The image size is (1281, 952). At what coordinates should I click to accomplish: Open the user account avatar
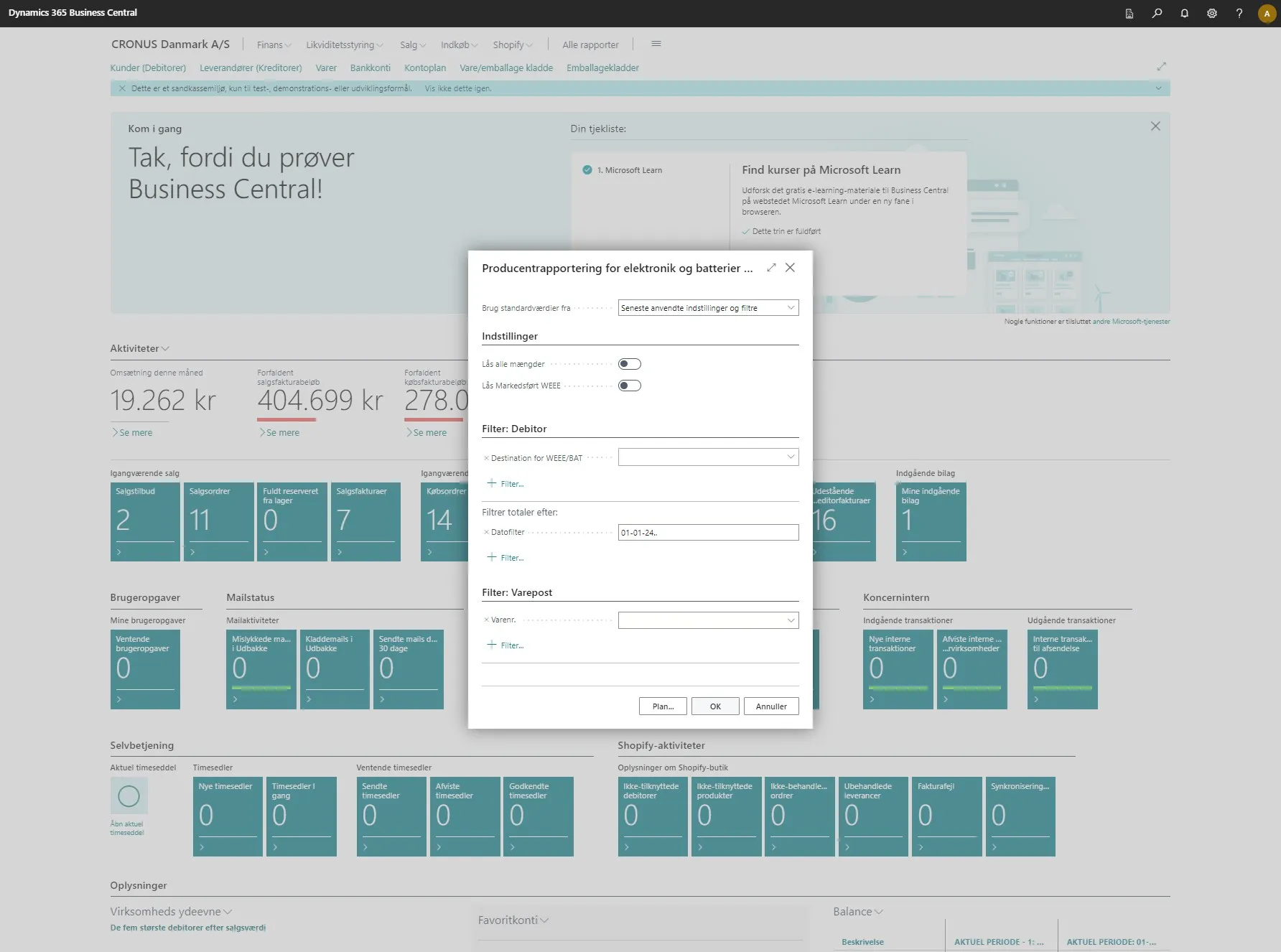1267,13
